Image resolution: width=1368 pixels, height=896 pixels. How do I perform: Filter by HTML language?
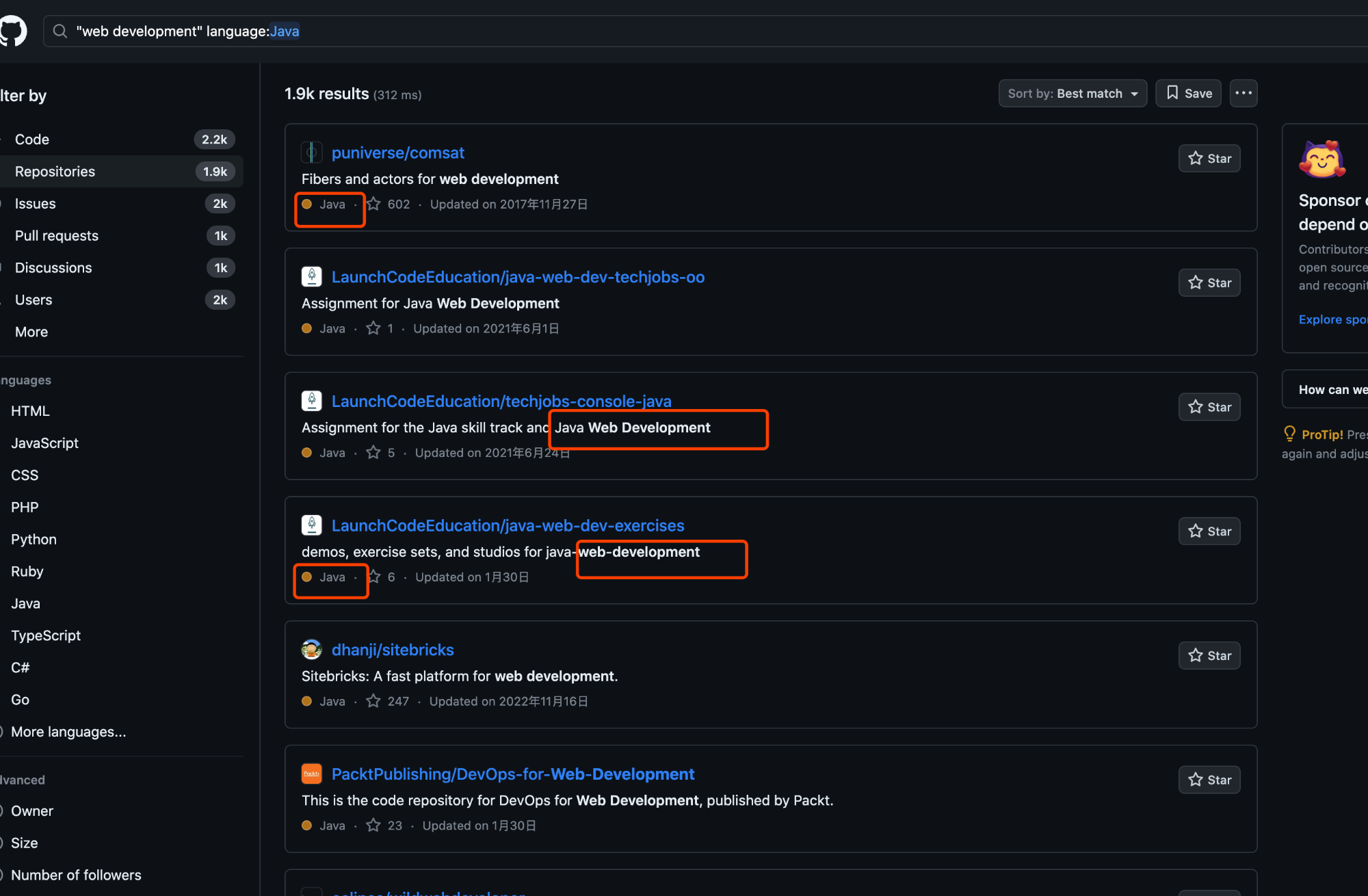(x=30, y=411)
